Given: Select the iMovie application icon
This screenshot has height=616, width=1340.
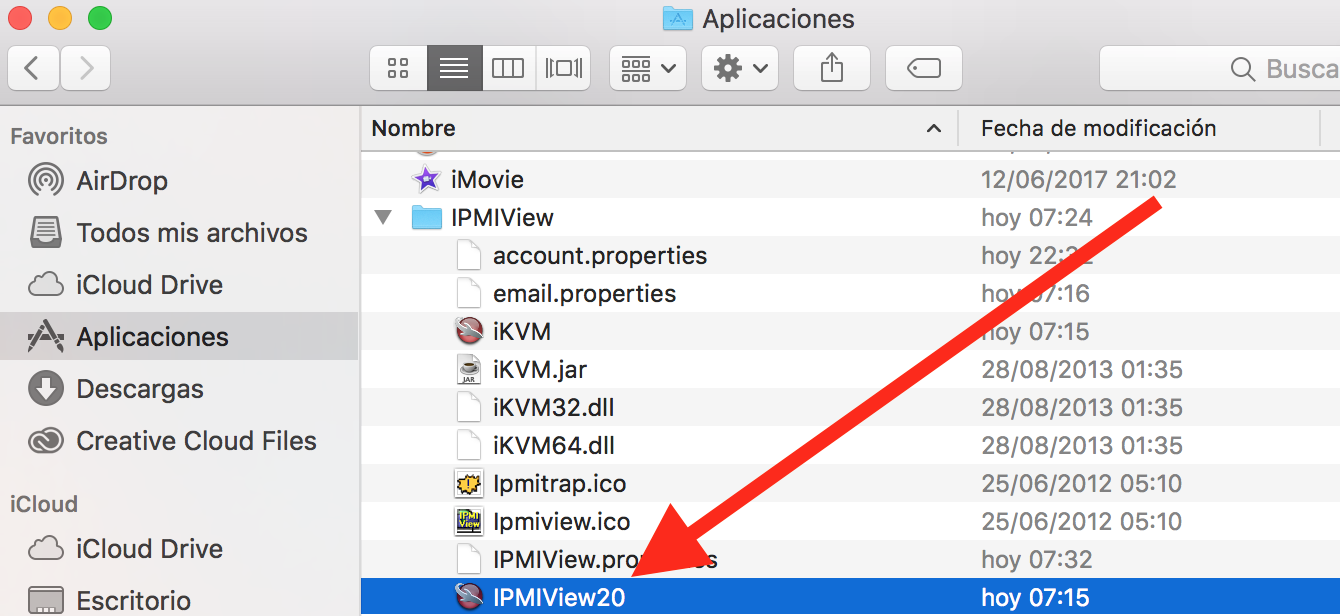Looking at the screenshot, I should point(427,180).
